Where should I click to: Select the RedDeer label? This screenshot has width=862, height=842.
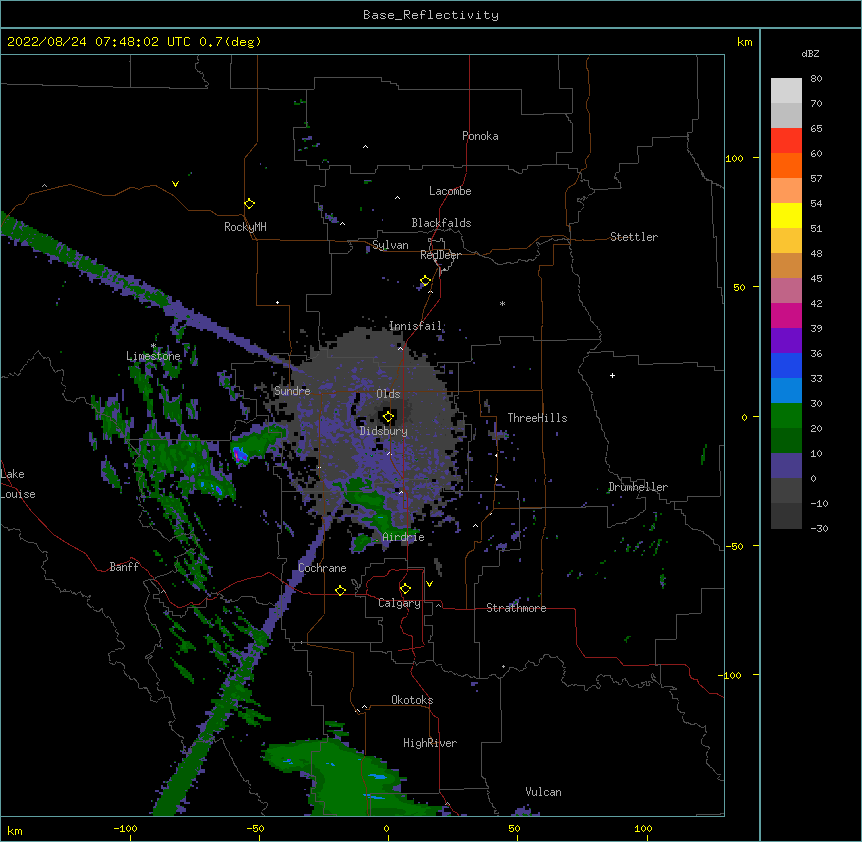[x=440, y=255]
